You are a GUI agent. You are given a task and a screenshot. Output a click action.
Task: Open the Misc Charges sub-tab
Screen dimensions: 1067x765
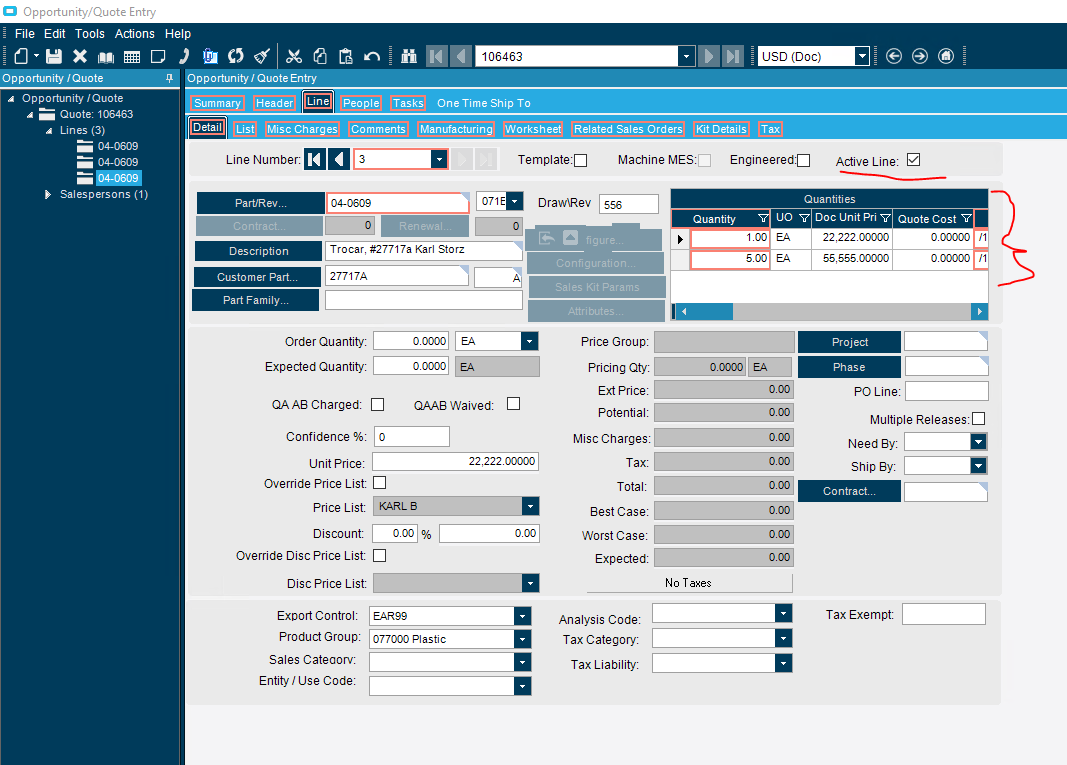point(302,129)
